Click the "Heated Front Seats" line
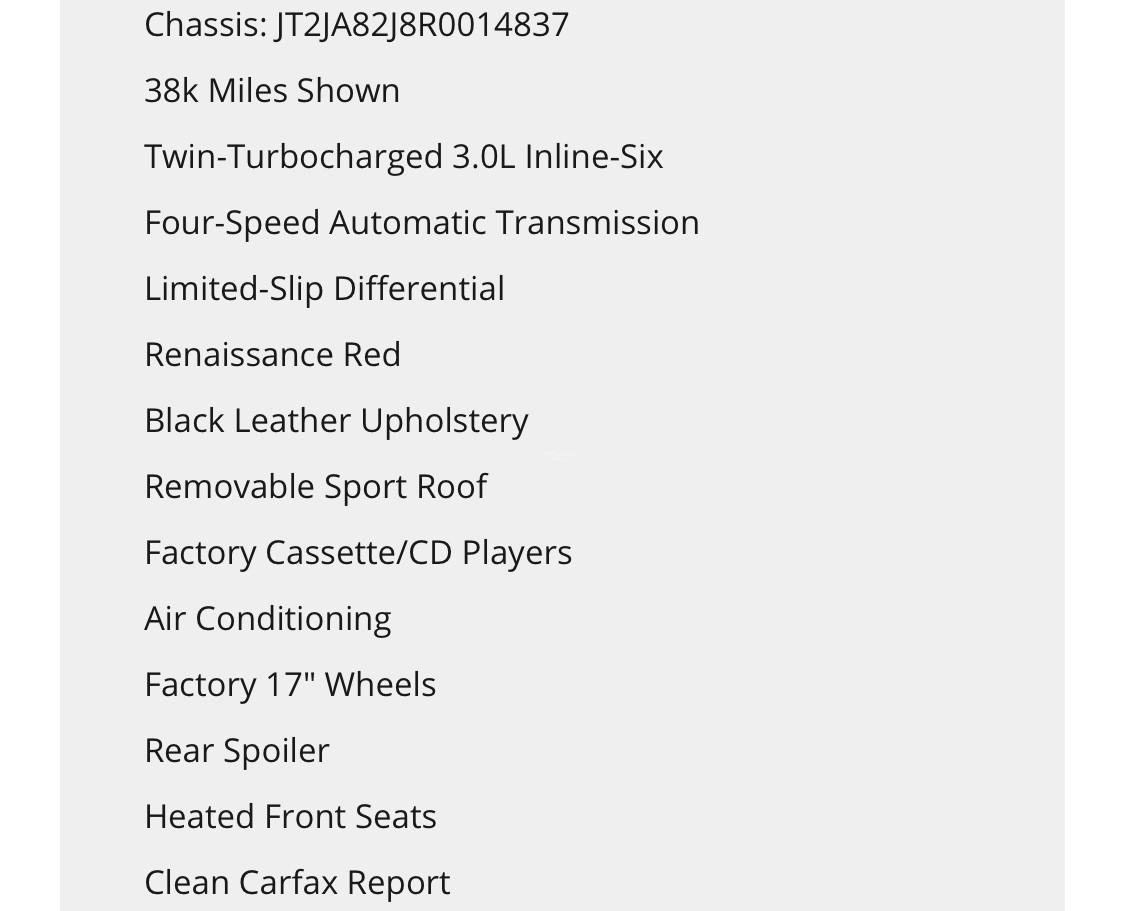Screen dimensions: 1124x911 [x=290, y=817]
